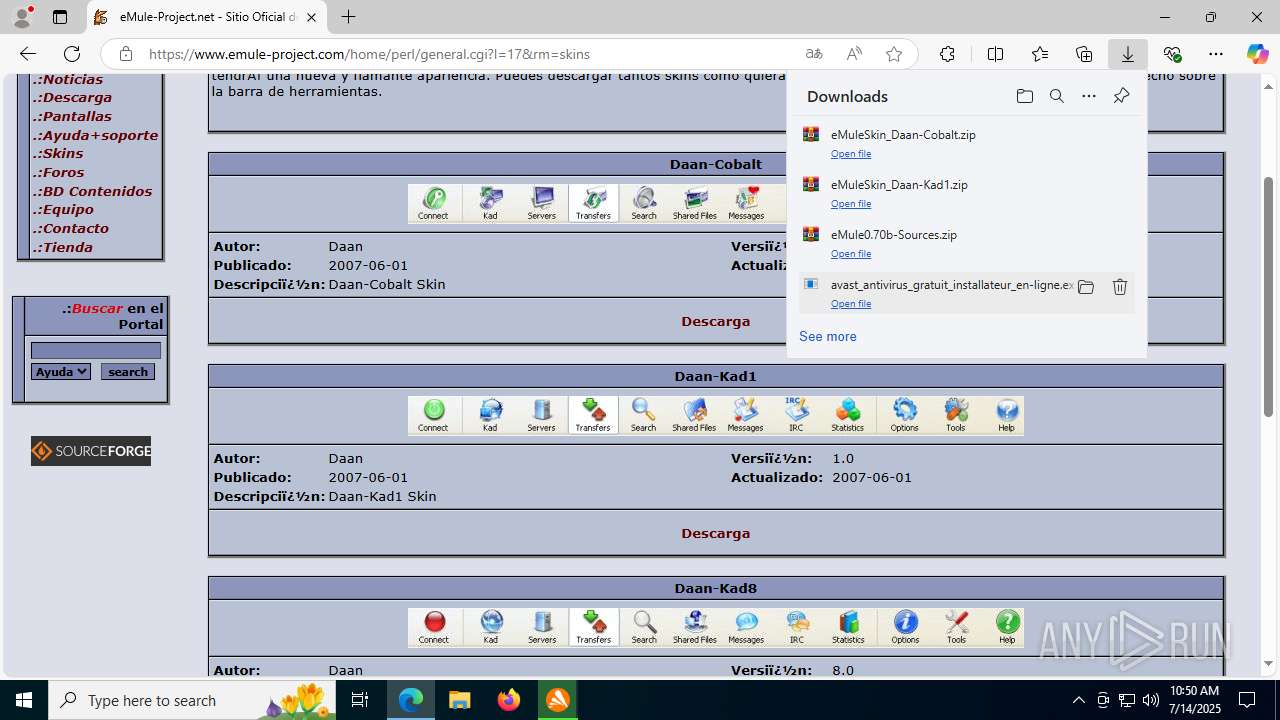The width and height of the screenshot is (1280, 720).
Task: Open the Extensions puzzle icon
Action: pyautogui.click(x=947, y=54)
